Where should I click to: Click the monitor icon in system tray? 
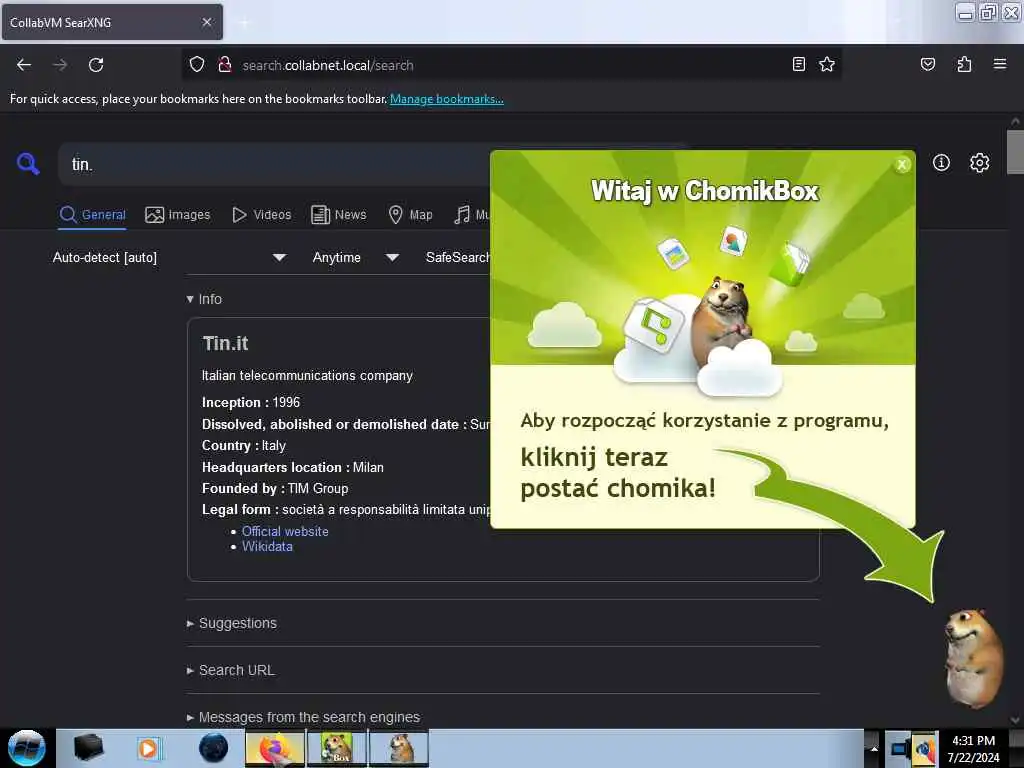point(899,749)
